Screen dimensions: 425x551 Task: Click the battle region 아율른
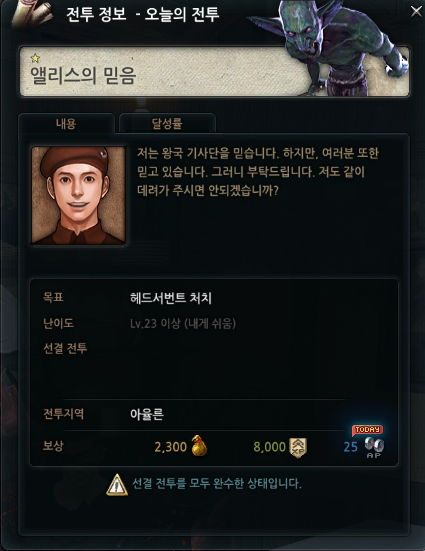(x=147, y=414)
